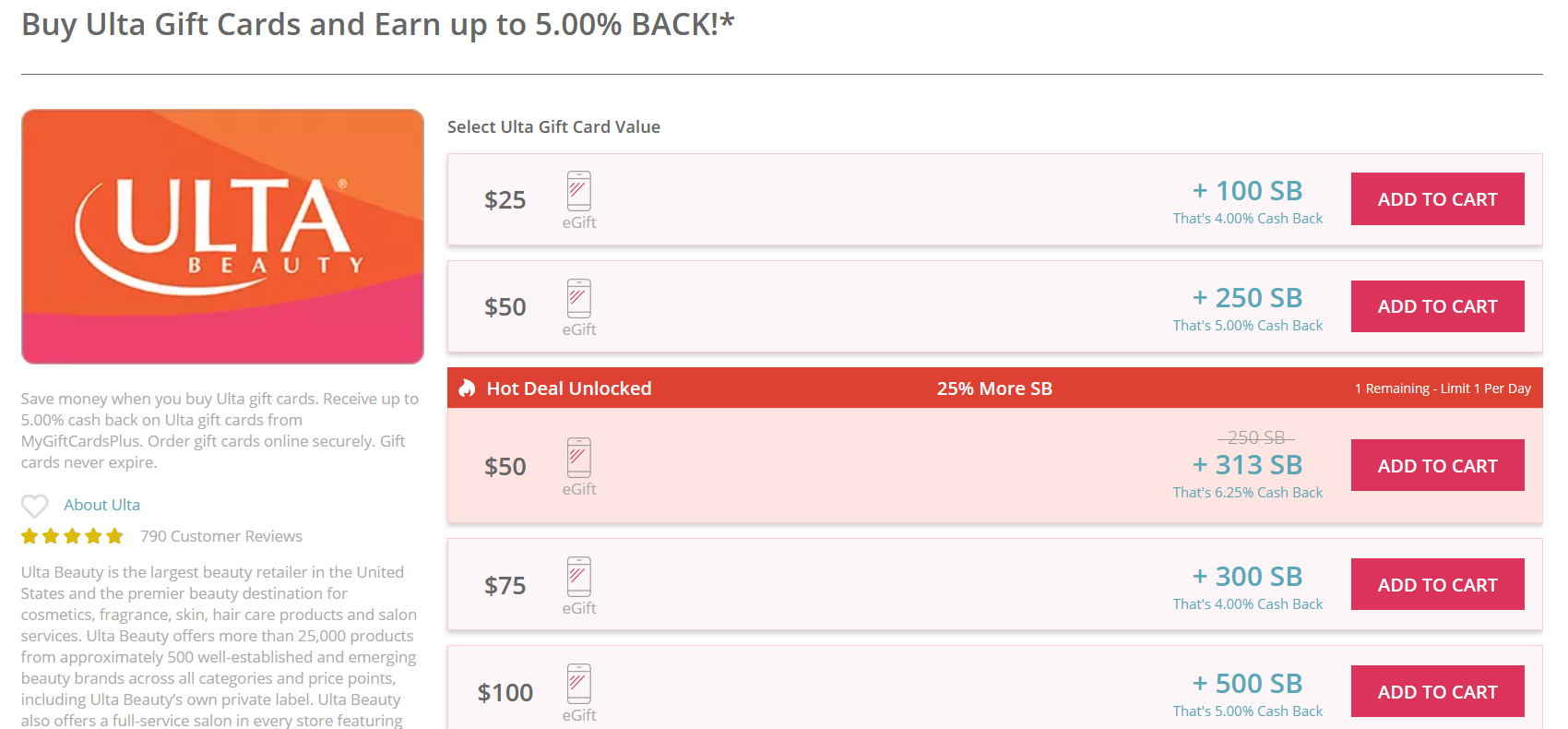The width and height of the screenshot is (1568, 729).
Task: Add the Hot Deal 313 SB card to cart
Action: pyautogui.click(x=1437, y=466)
